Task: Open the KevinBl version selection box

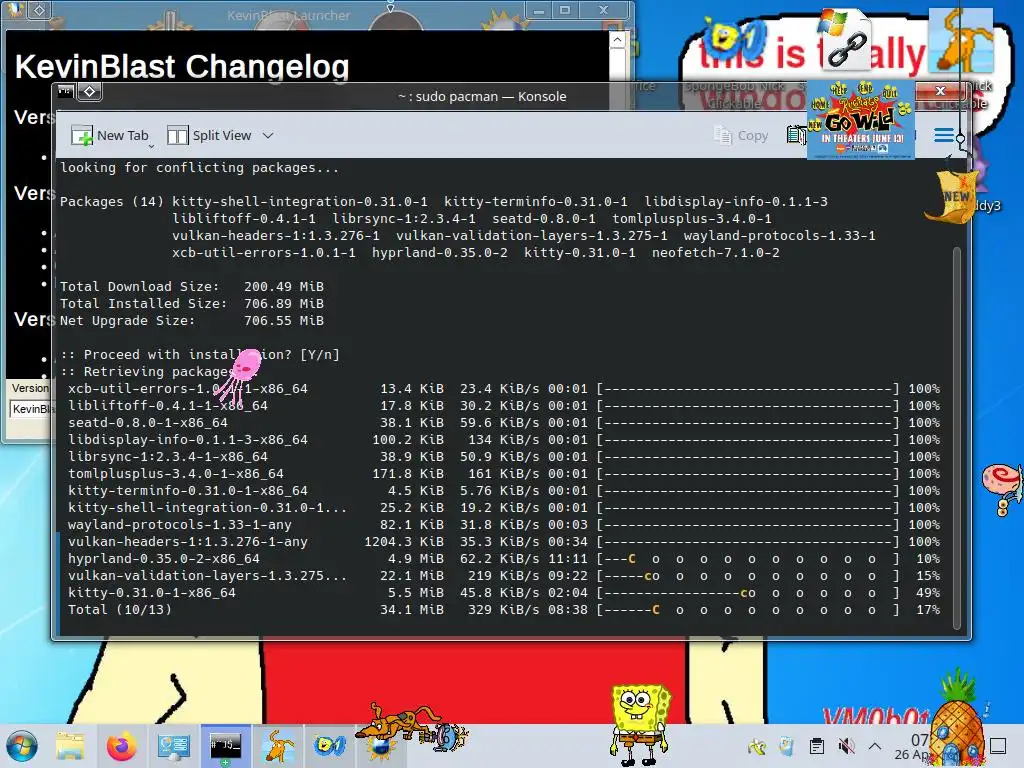Action: click(31, 409)
